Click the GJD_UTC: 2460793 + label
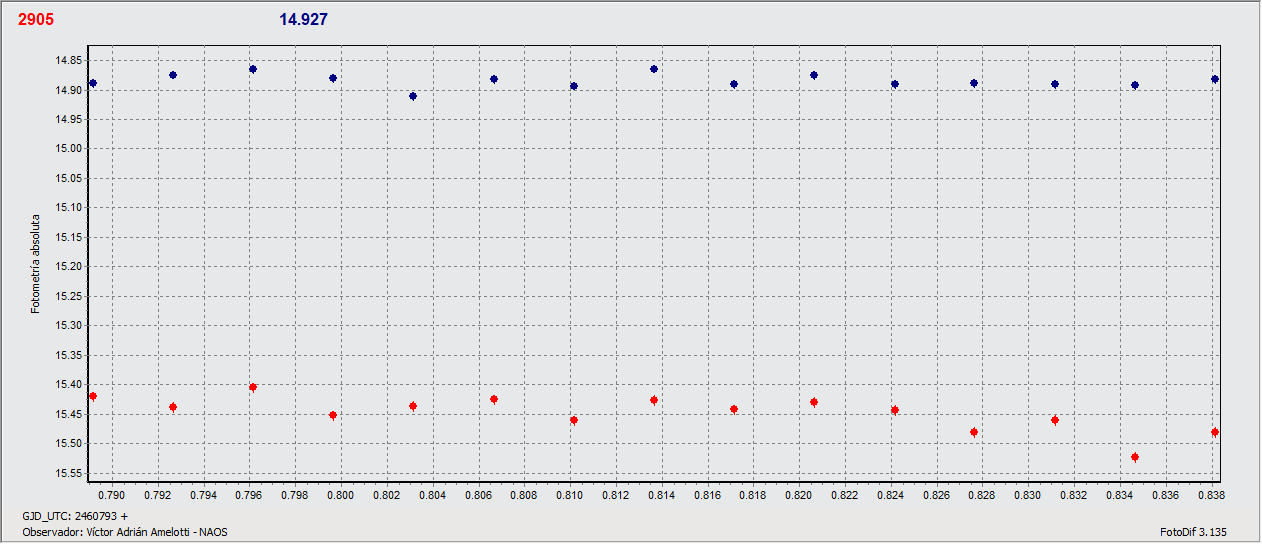This screenshot has height=544, width=1262. [x=75, y=516]
